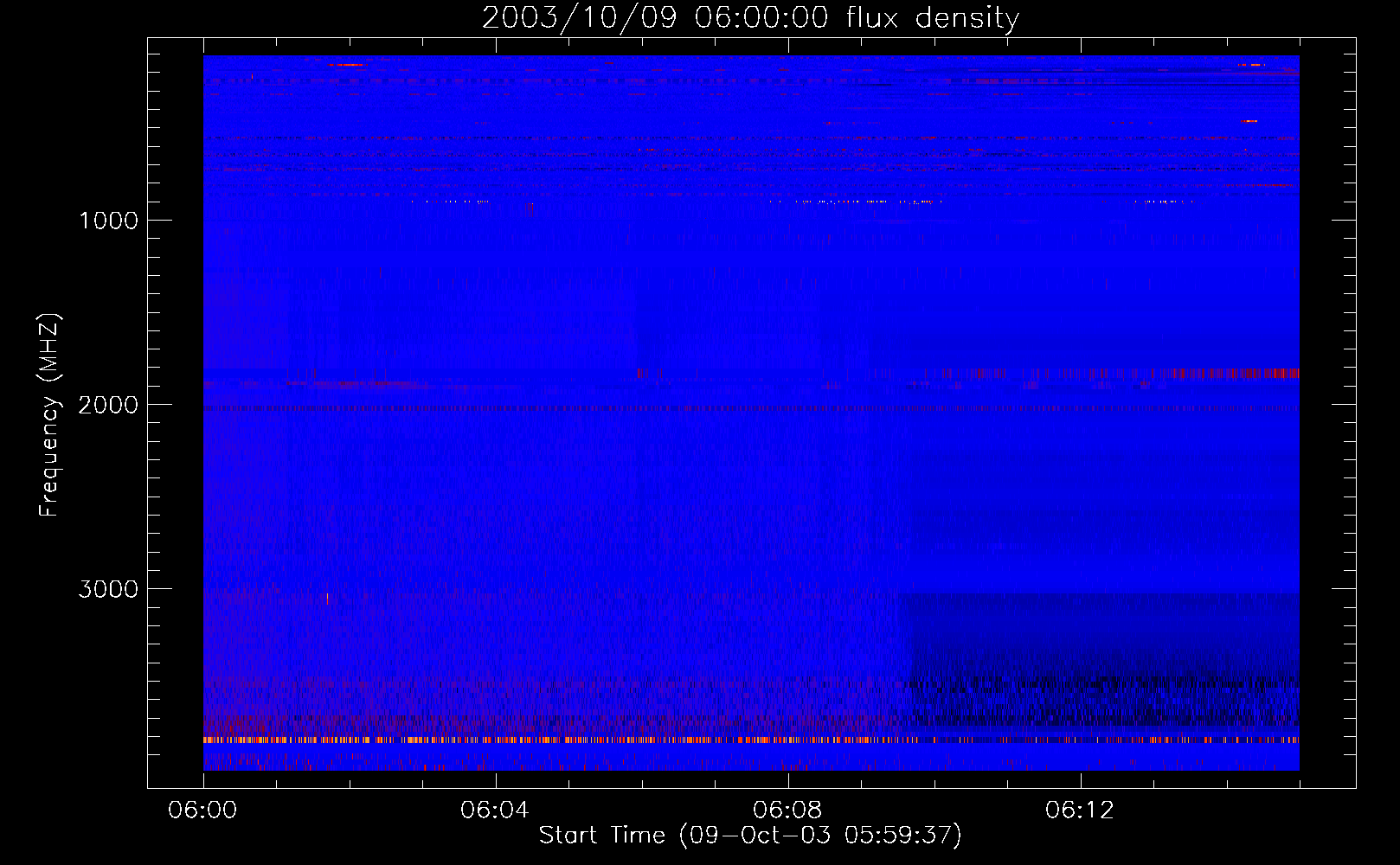Screen dimensions: 1400x865
Task: Click the 06:08 time tick label
Action: 787,811
